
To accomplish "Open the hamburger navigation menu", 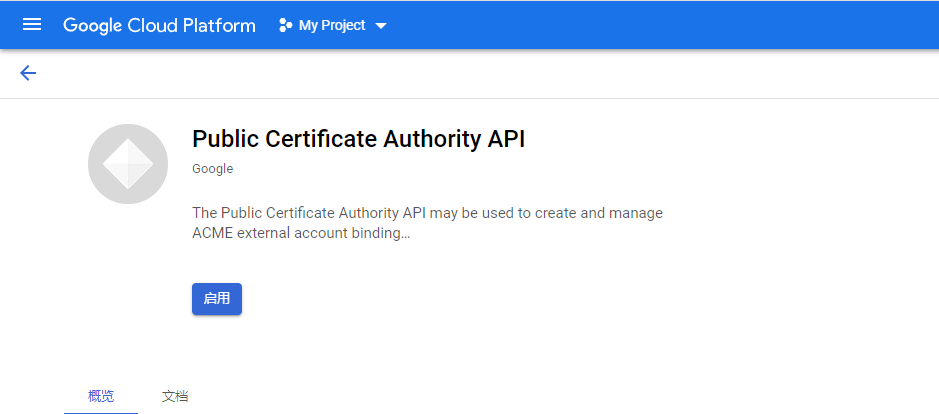I will [x=32, y=25].
